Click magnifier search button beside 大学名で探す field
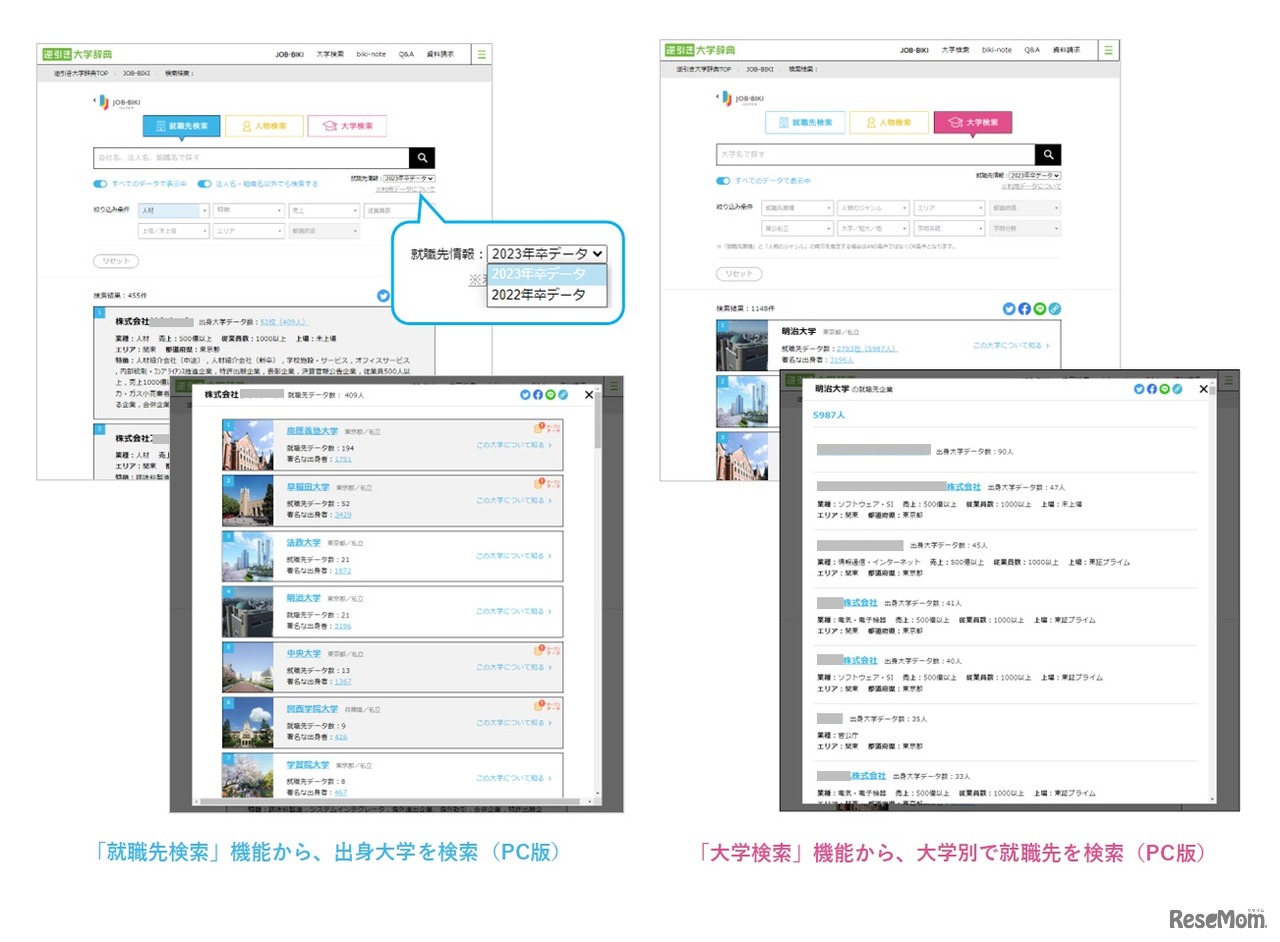This screenshot has width=1280, height=942. (x=1048, y=154)
